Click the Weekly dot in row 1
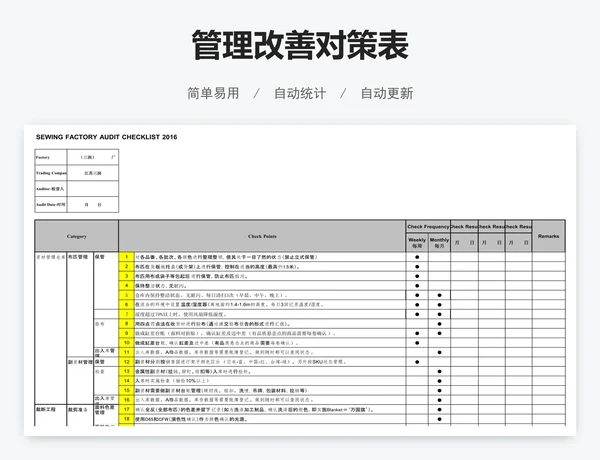Image resolution: width=600 pixels, height=460 pixels. 417,257
